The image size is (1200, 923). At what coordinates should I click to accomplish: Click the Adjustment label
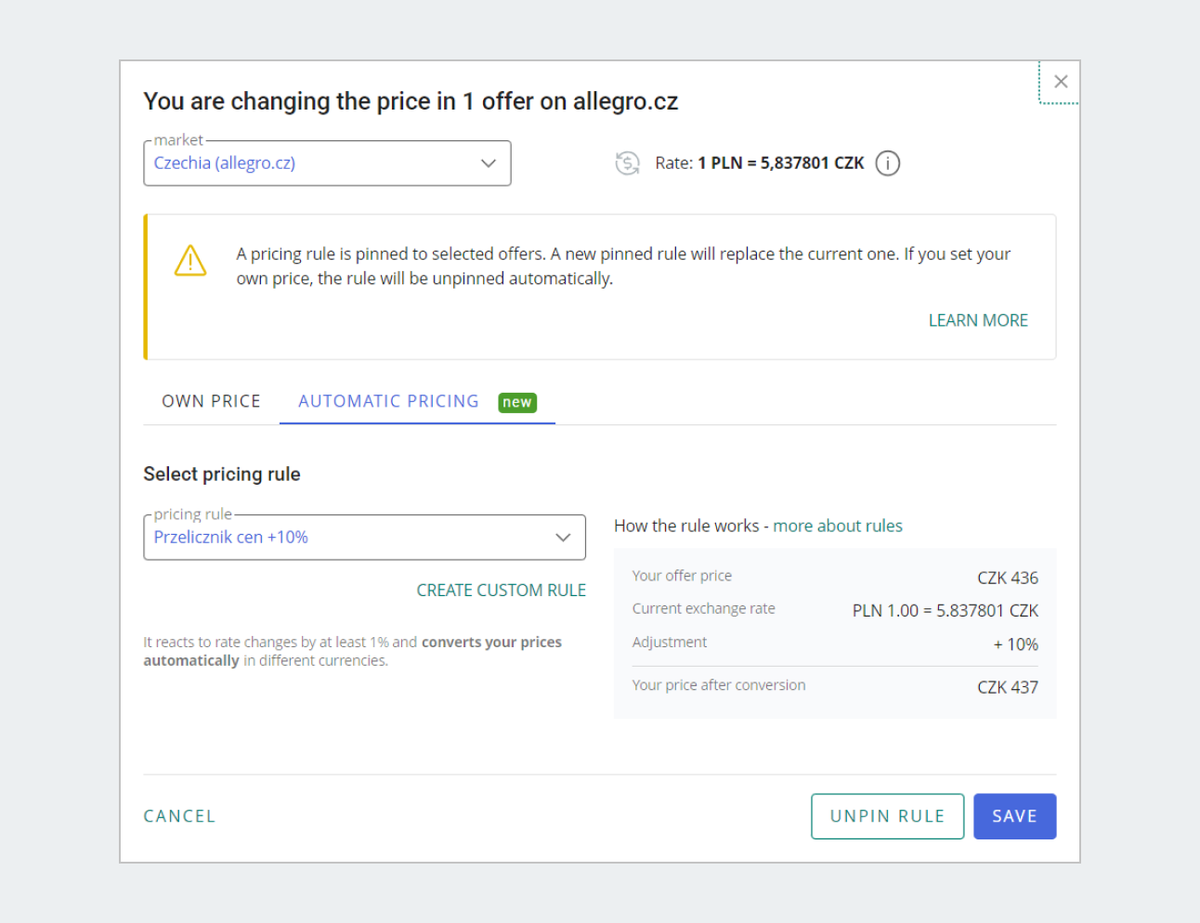670,642
